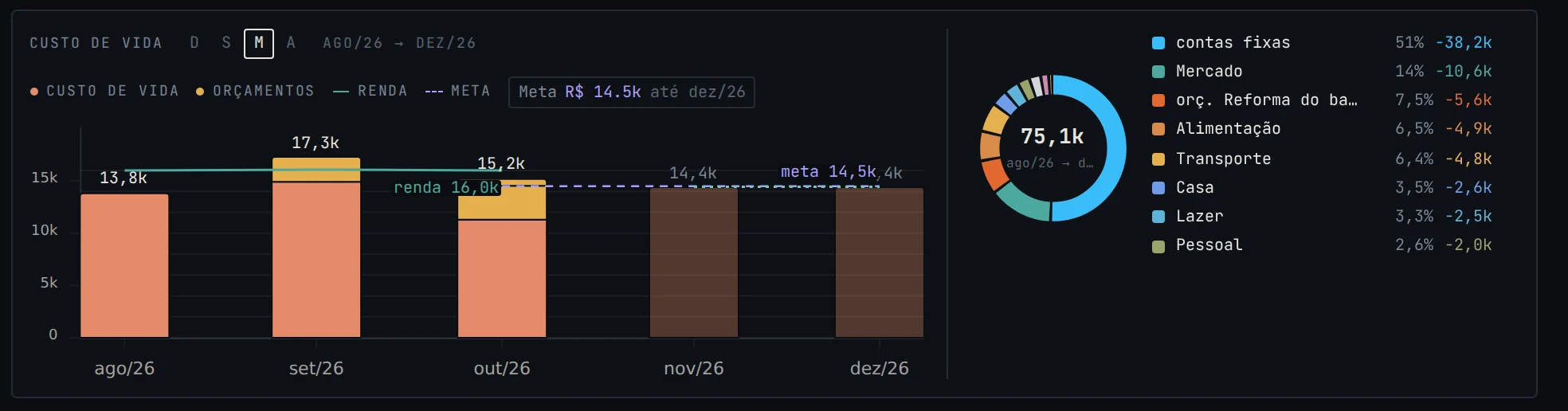Screen dimensions: 1568x411
Task: Select monthly view M
Action: (x=259, y=43)
